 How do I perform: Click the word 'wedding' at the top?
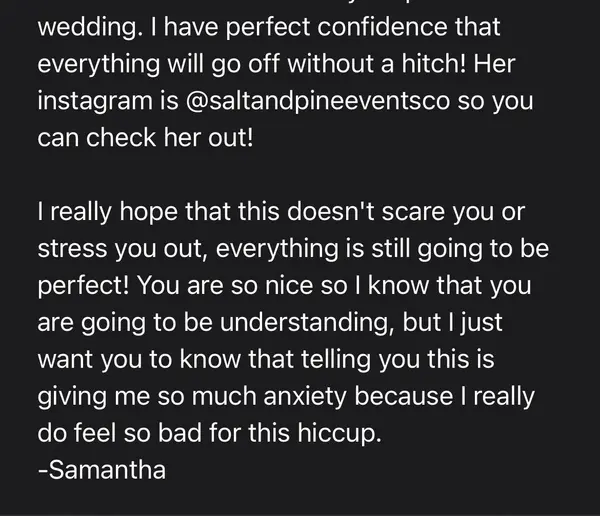pos(88,27)
